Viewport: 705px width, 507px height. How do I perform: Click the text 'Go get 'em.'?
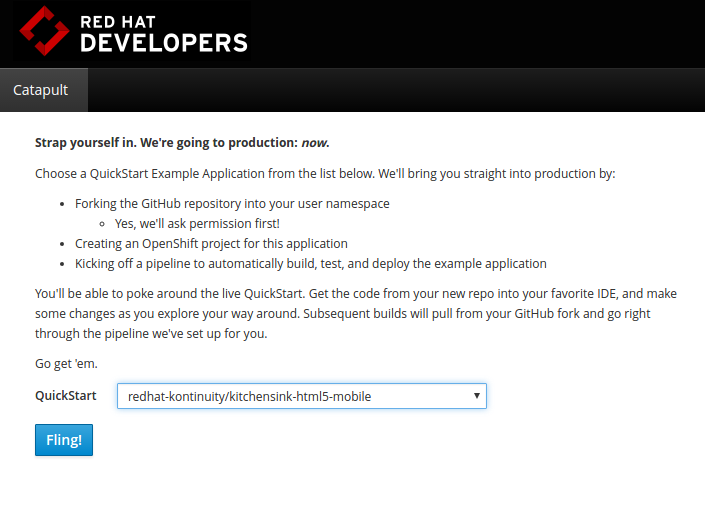pos(66,364)
